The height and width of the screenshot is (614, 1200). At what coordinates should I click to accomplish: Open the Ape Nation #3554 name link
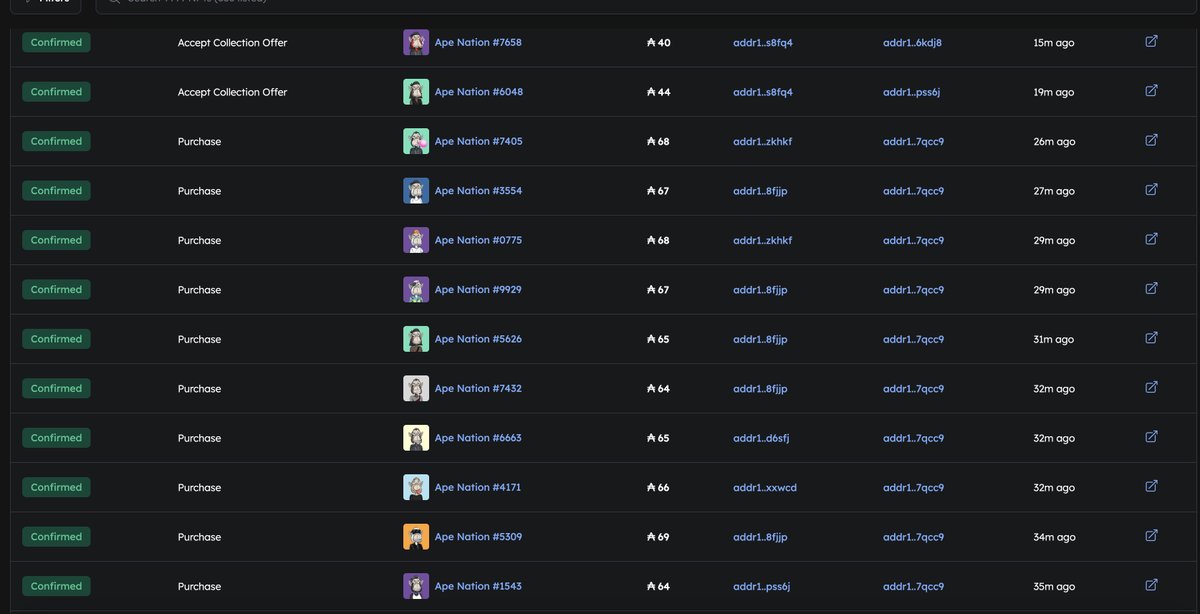tap(478, 191)
